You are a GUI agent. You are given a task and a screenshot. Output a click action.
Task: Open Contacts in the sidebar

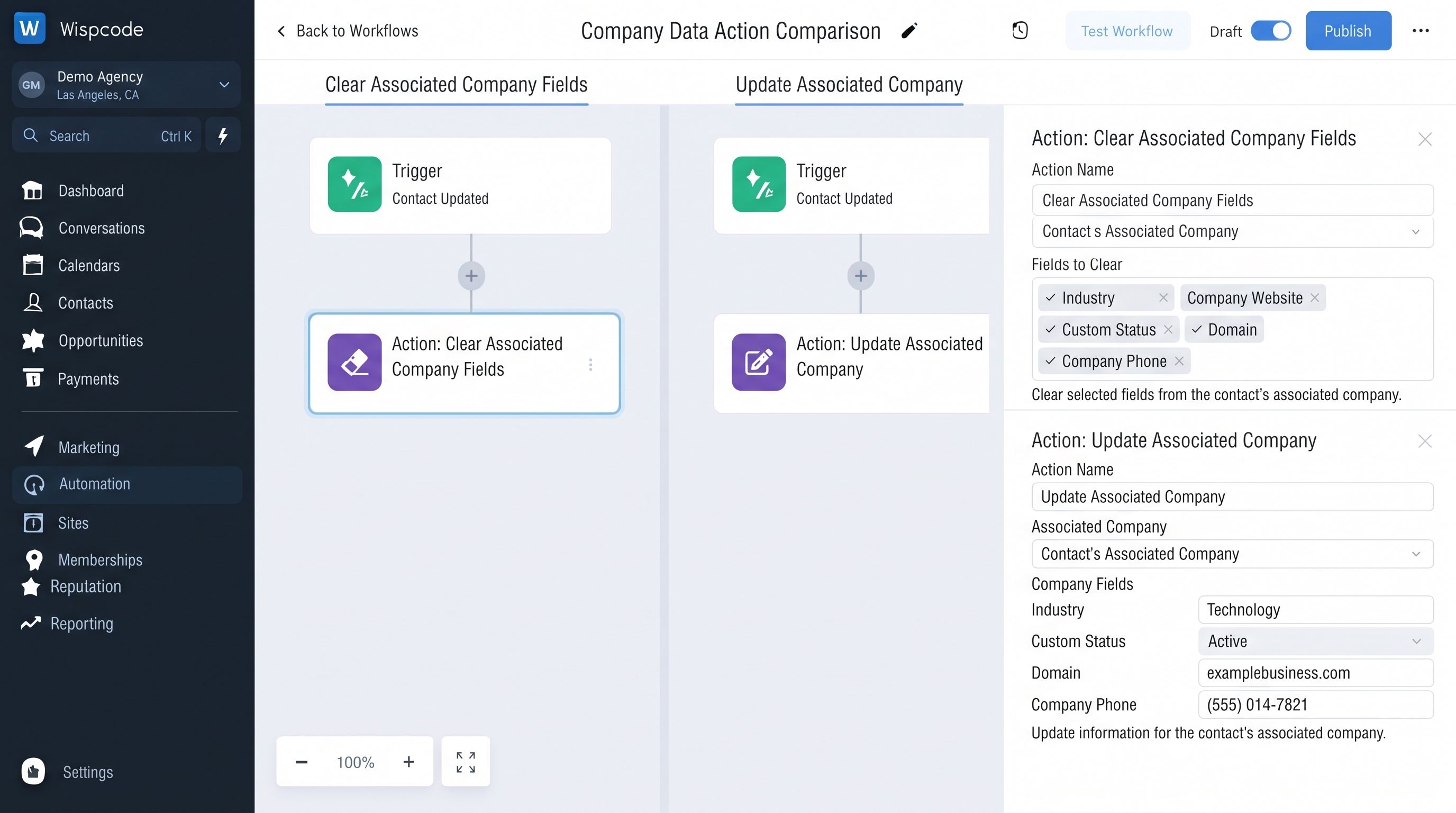coord(68,303)
